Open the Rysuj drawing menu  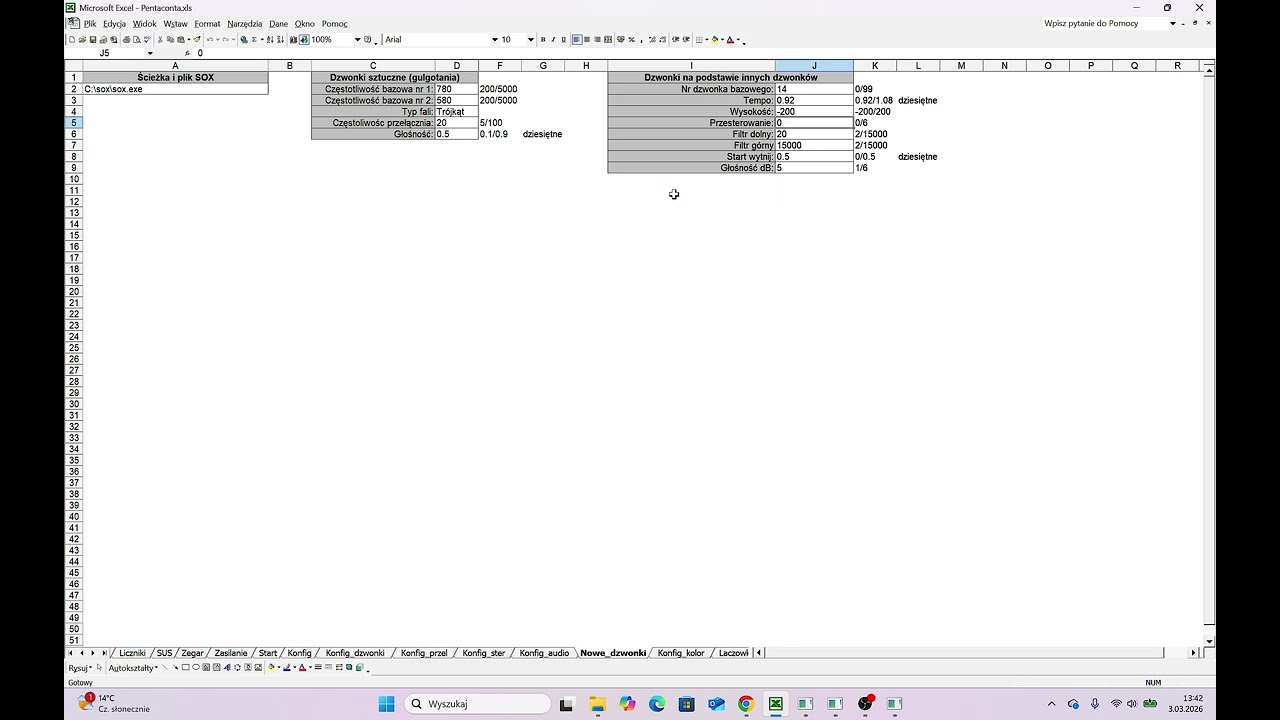(80, 667)
